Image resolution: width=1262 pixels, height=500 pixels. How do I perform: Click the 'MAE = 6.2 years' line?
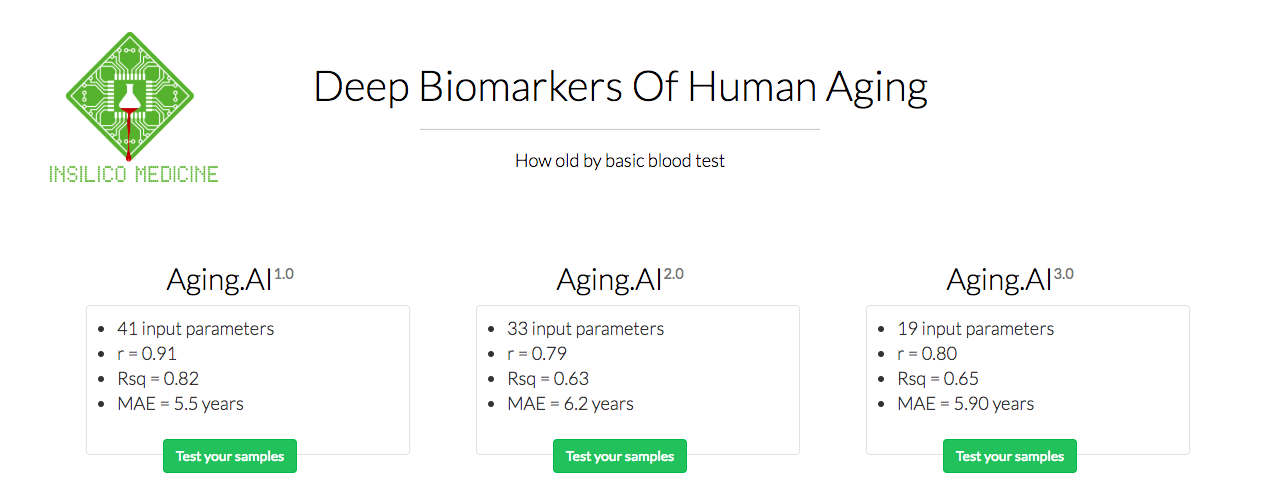pos(570,404)
